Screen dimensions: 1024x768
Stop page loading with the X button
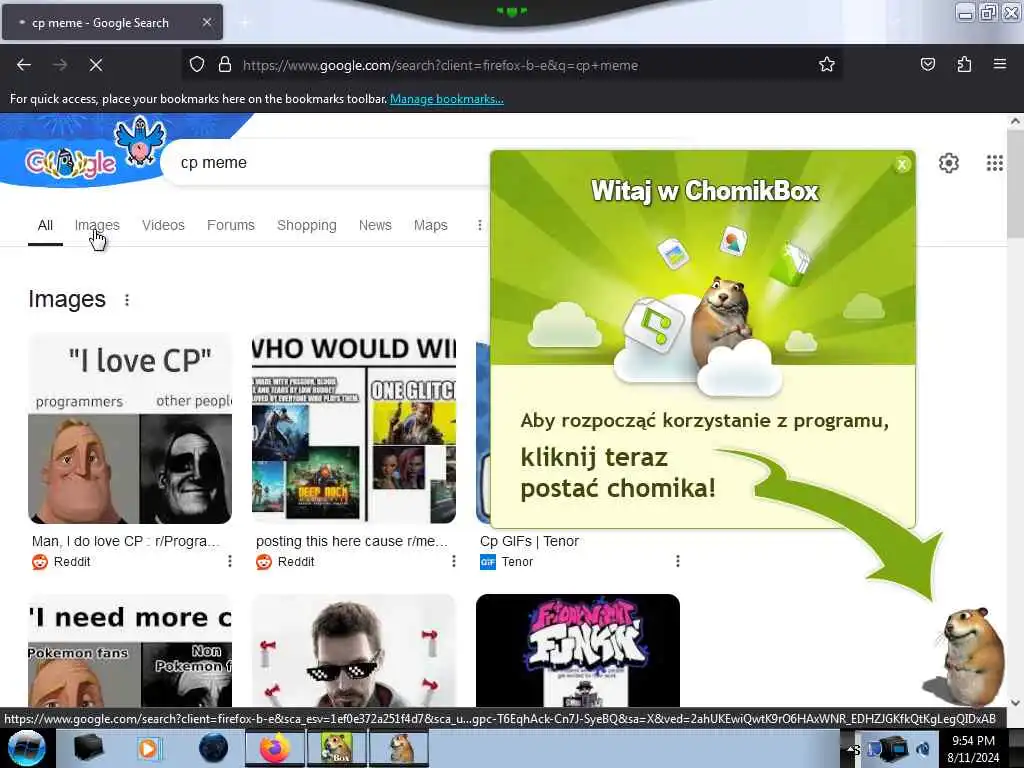click(95, 65)
